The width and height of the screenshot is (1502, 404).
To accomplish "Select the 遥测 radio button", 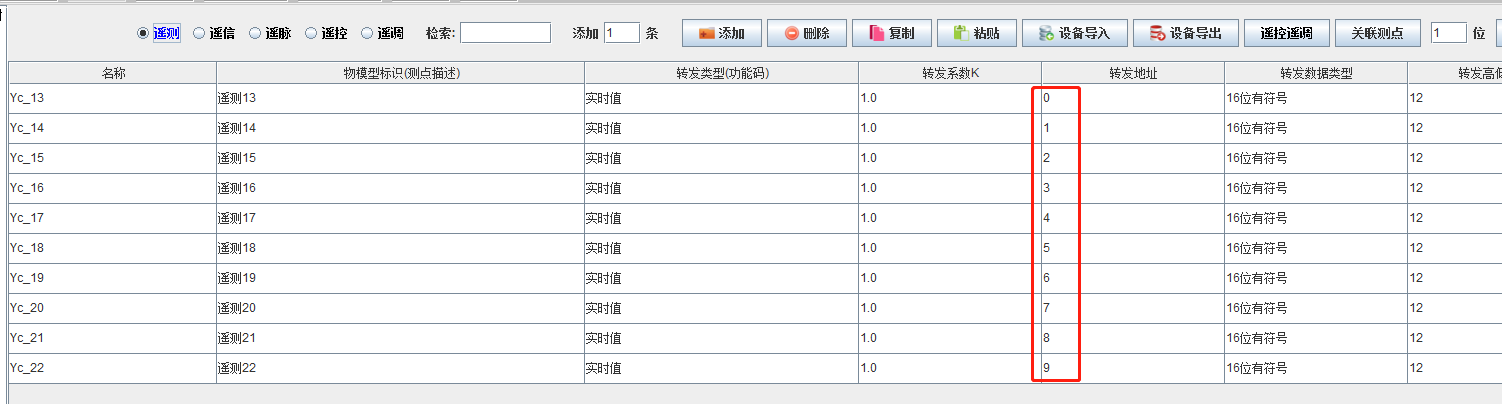I will (143, 33).
